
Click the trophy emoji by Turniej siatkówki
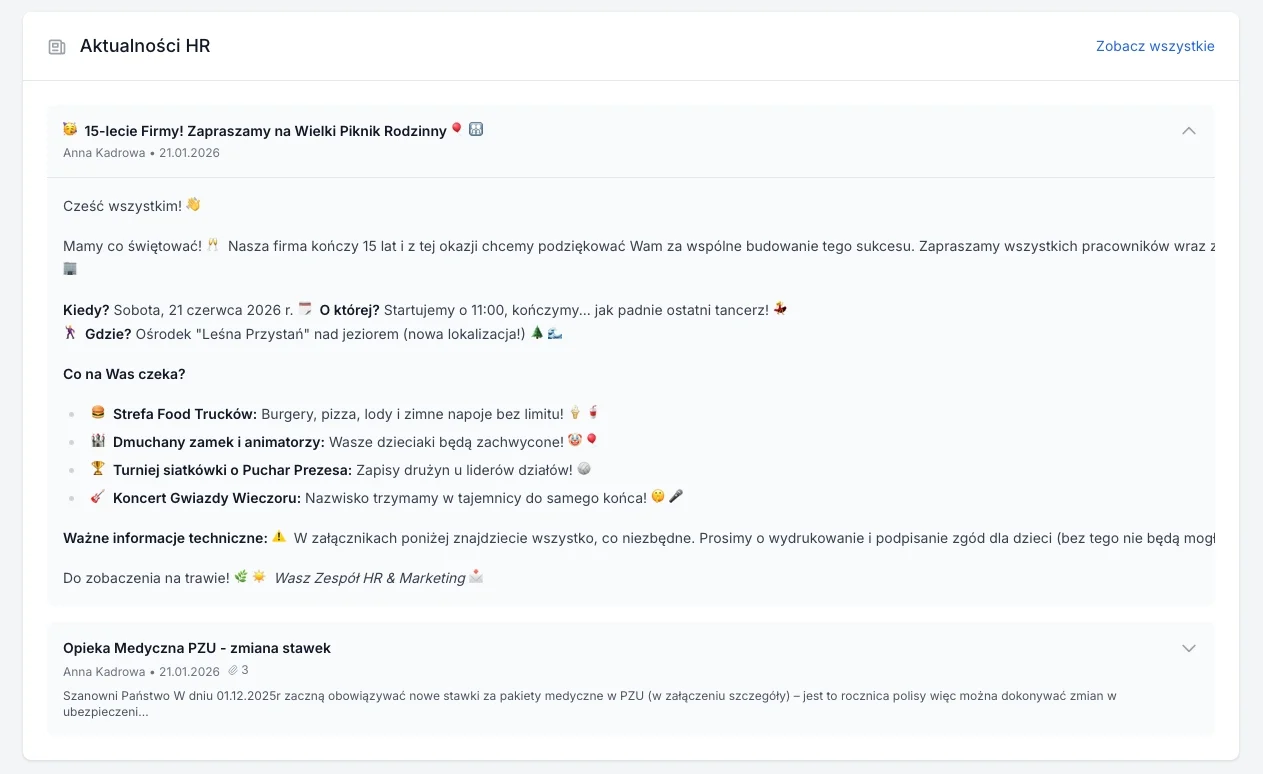98,469
